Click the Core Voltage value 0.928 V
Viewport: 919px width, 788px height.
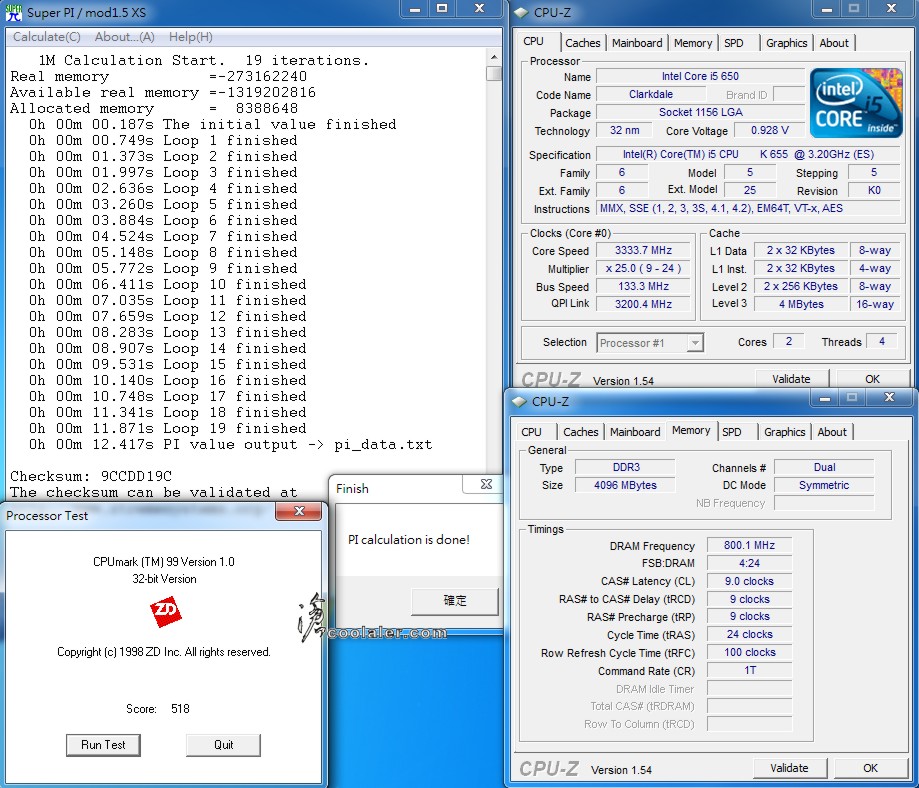pos(770,130)
